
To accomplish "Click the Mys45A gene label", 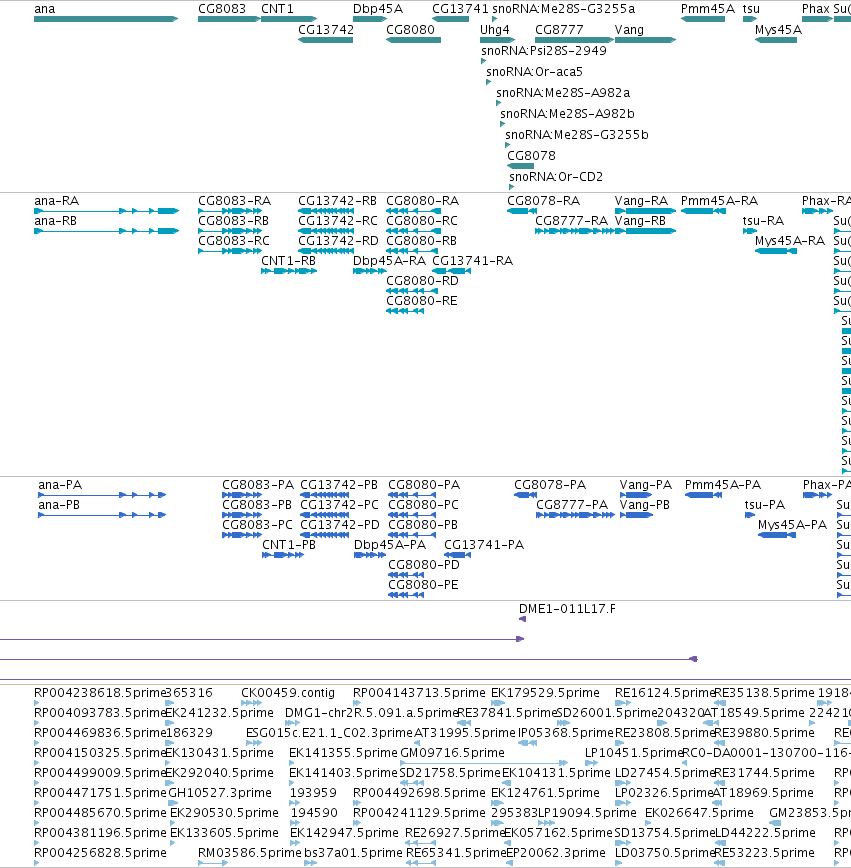I will click(778, 30).
